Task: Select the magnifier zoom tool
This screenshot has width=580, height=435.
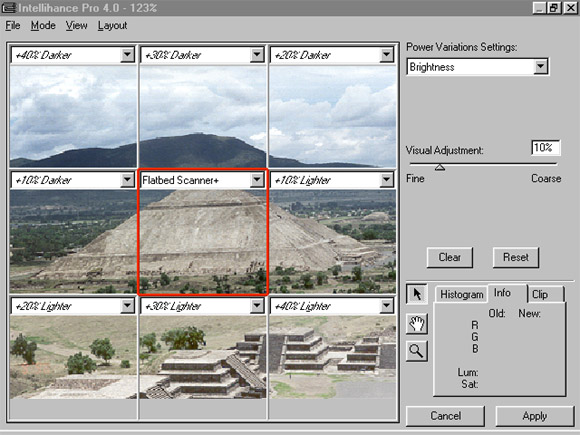Action: click(417, 351)
